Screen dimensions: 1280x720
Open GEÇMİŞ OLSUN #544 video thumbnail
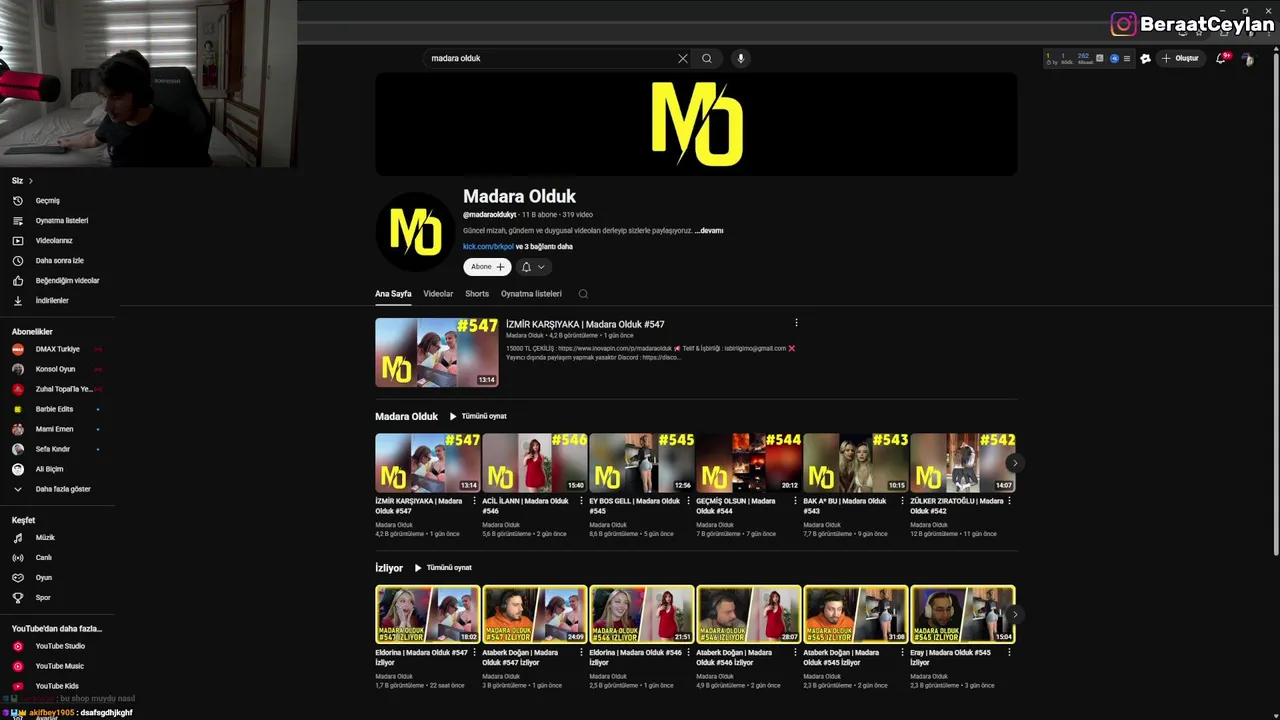click(x=749, y=462)
